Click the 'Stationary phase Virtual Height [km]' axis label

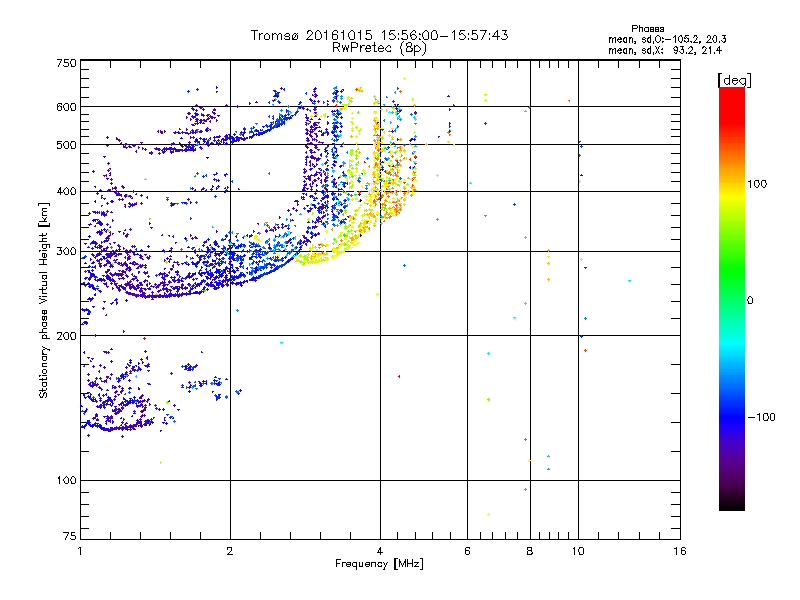44,300
